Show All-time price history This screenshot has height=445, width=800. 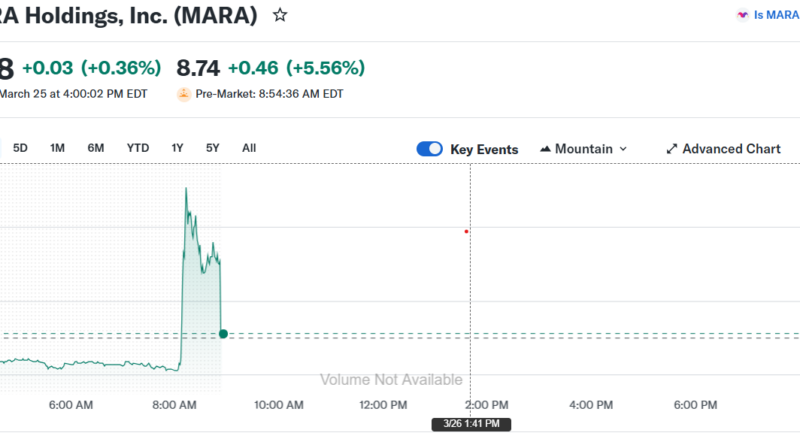[x=249, y=148]
